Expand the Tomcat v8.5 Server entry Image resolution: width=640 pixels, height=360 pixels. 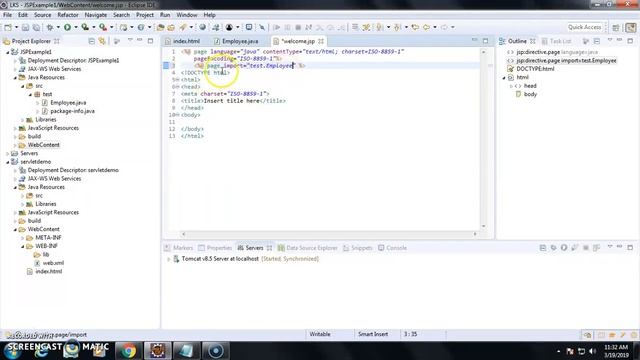(169, 259)
